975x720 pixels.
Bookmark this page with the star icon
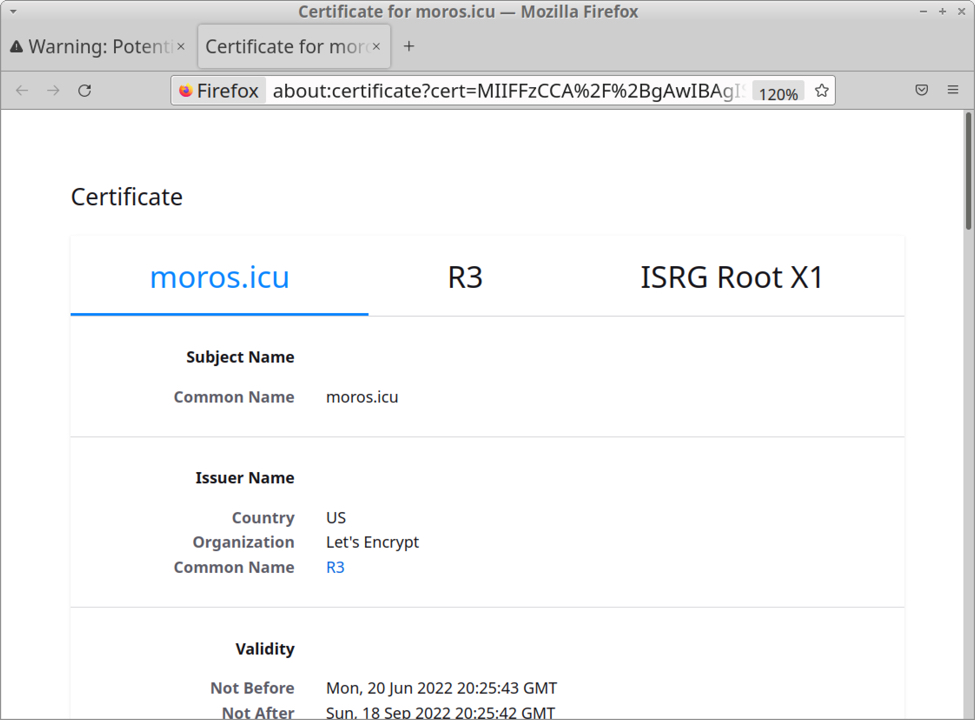tap(821, 91)
